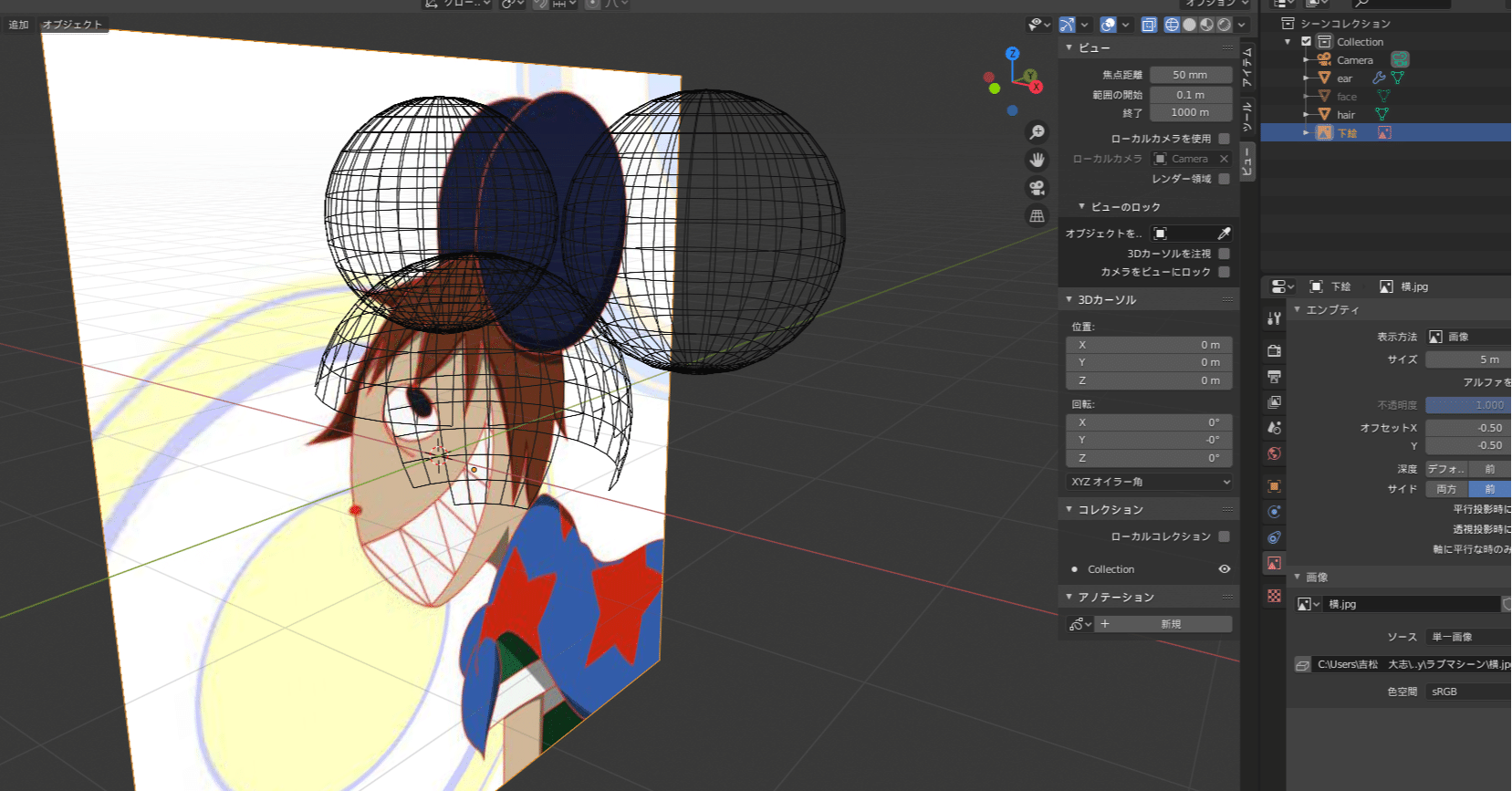Open the Object Constraints properties tab
Screen dimensions: 1512x791
[x=1274, y=537]
